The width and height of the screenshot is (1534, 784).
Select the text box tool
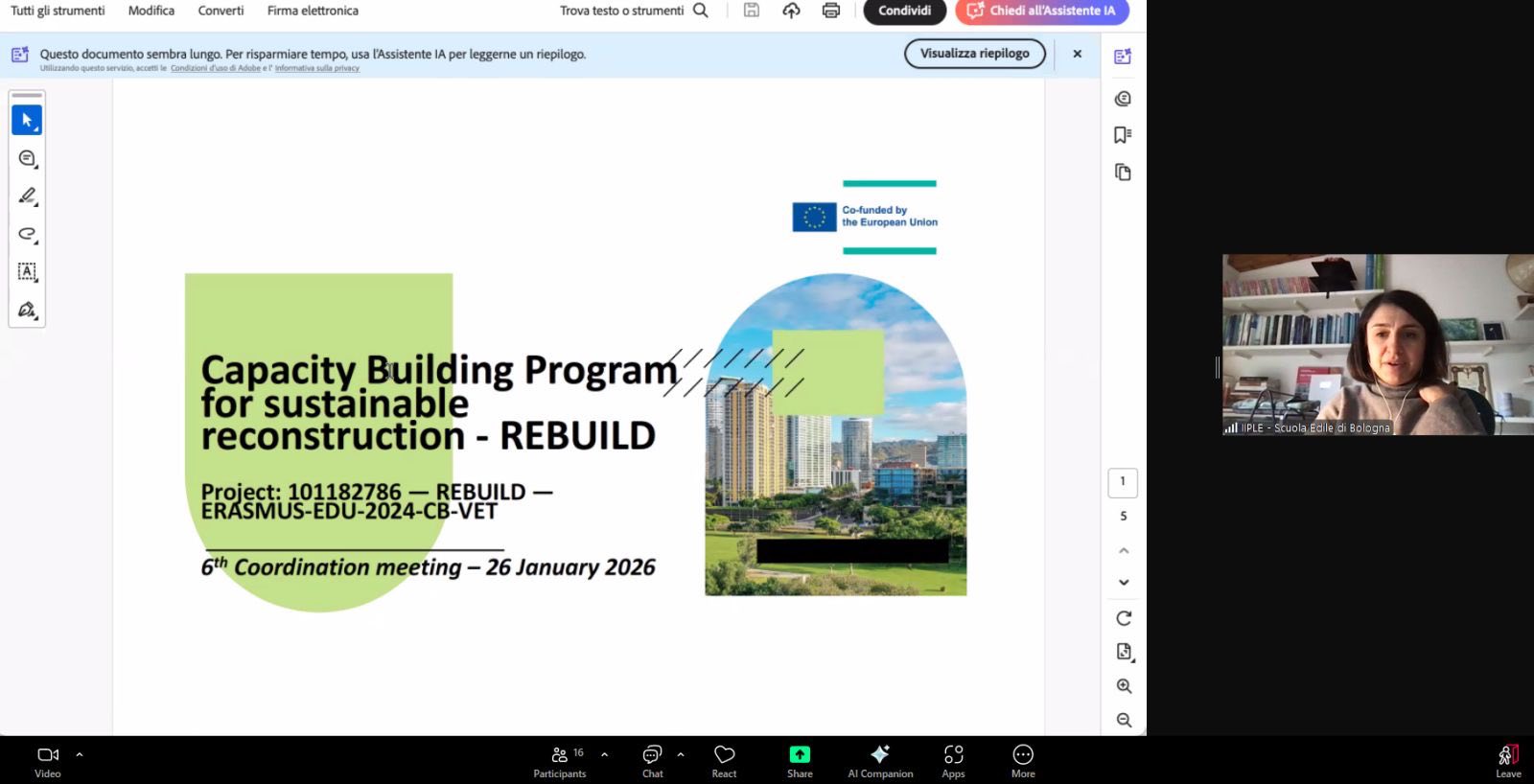point(27,272)
